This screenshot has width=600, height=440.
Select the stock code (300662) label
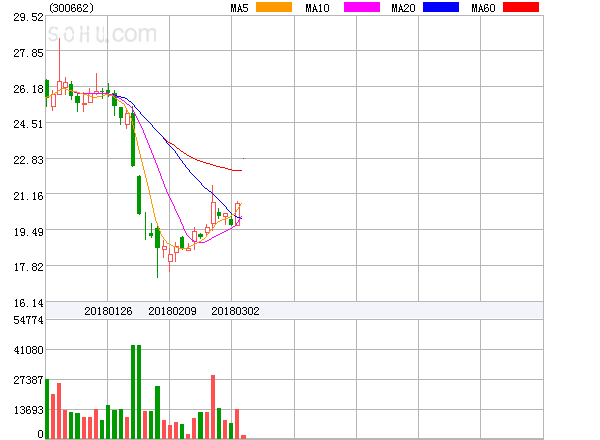coord(72,8)
